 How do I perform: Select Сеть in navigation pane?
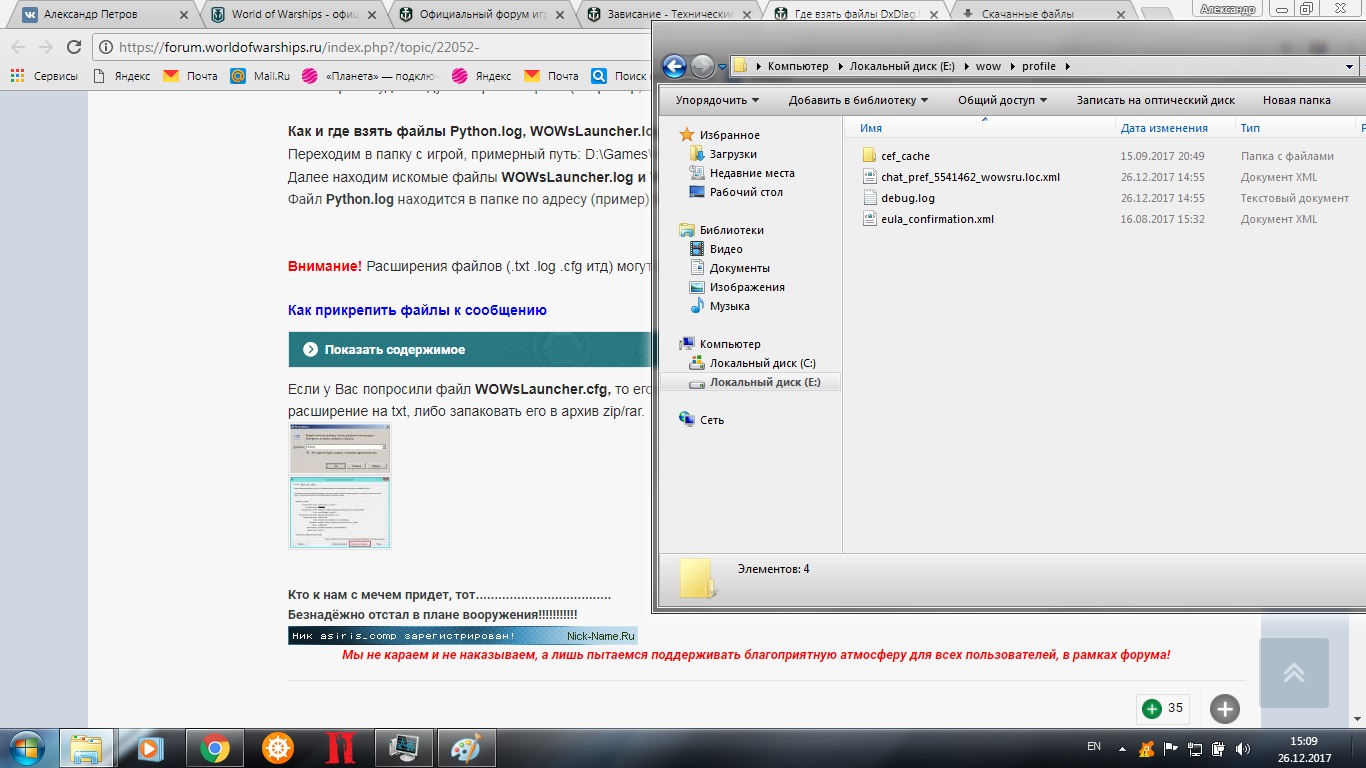click(x=702, y=420)
